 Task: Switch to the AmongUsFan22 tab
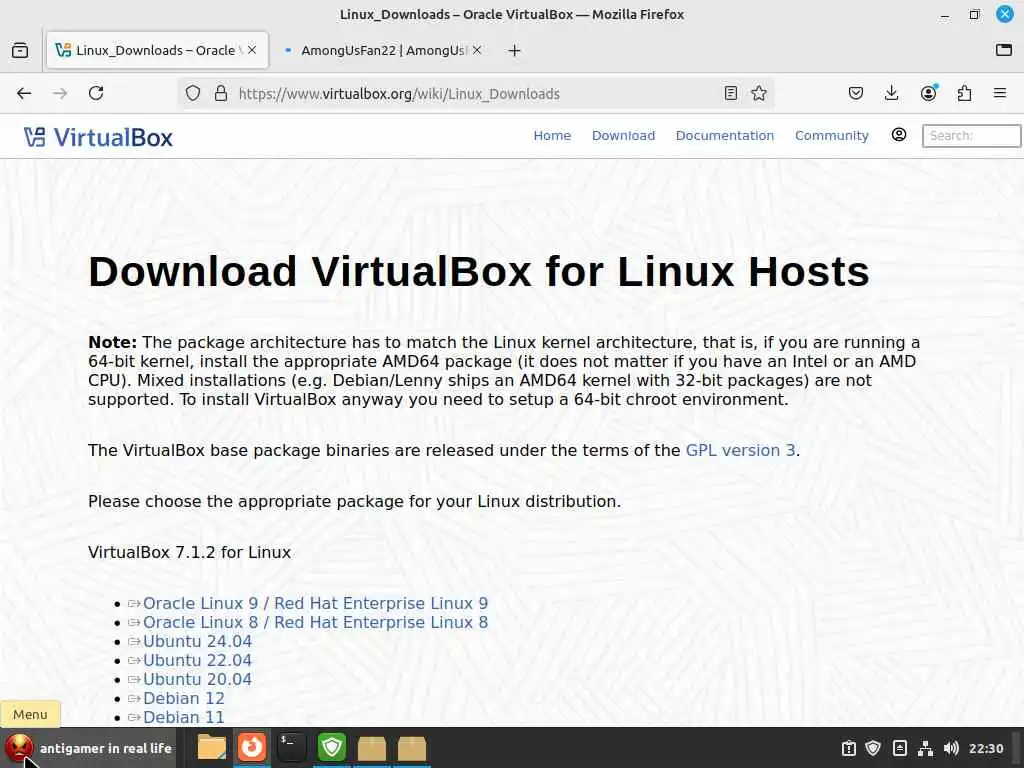tap(383, 50)
